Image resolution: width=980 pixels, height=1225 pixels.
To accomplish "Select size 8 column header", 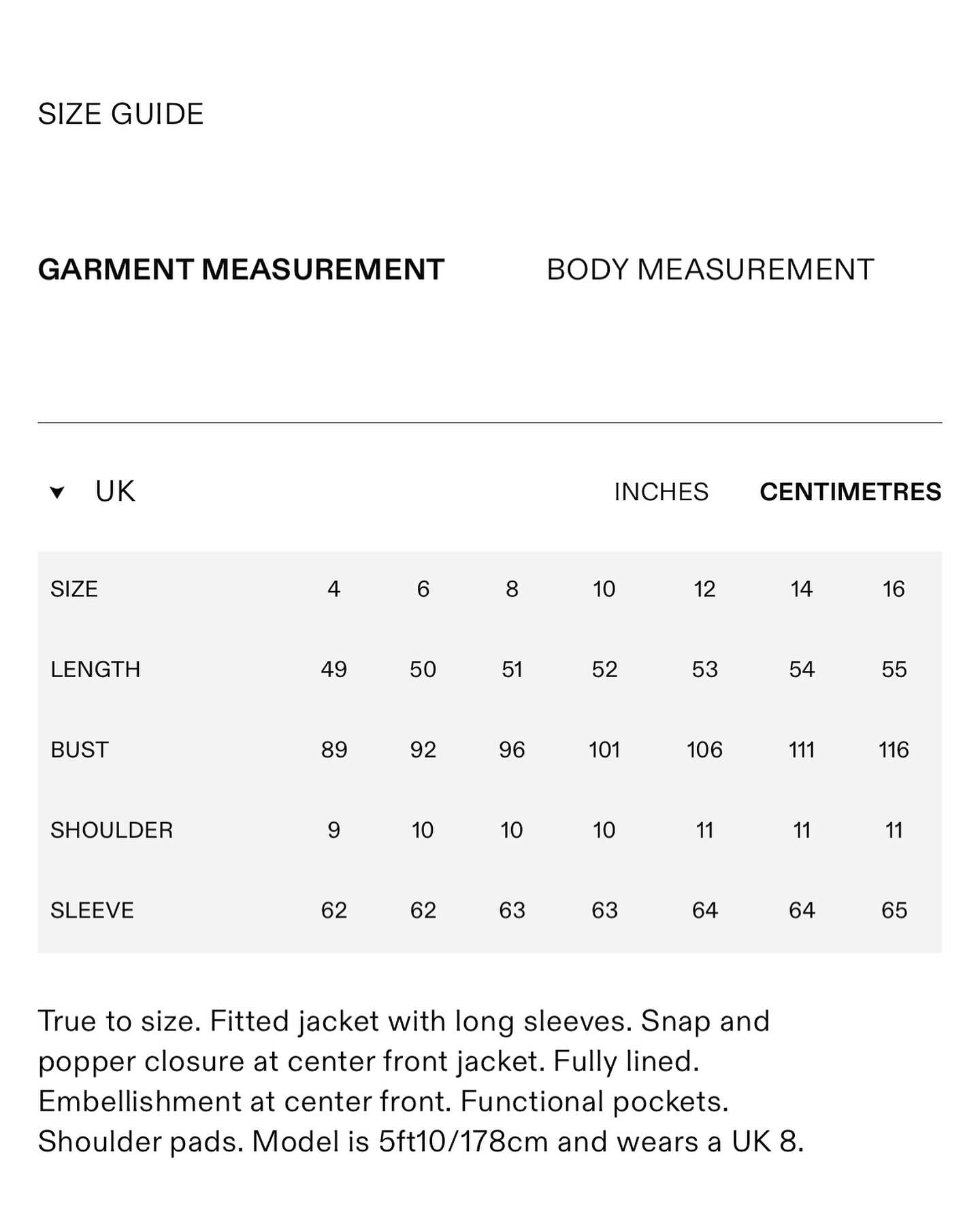I will 512,589.
